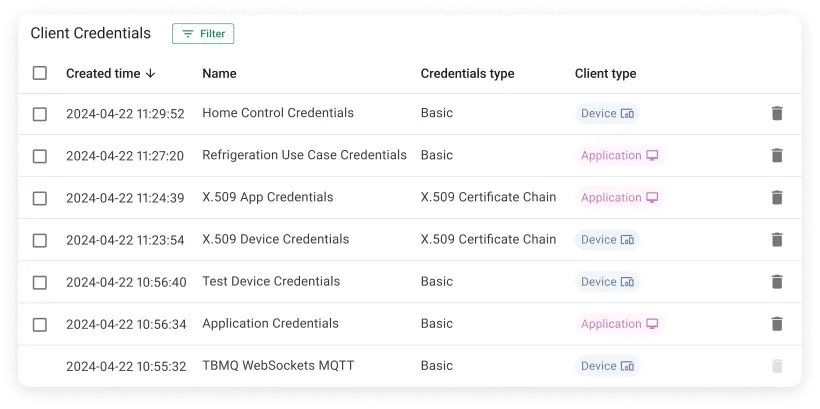Viewport: 820px width, 409px height.
Task: Click trash icon for X.509 App Credentials
Action: click(776, 198)
